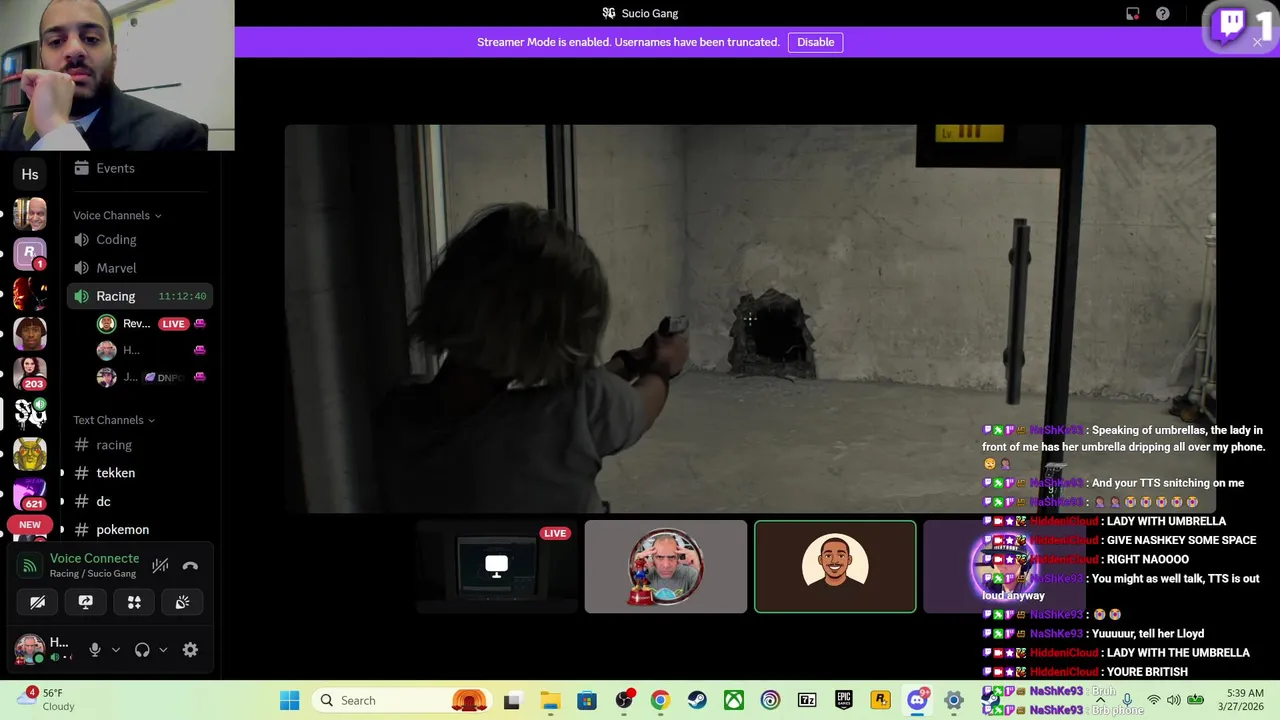Viewport: 1280px width, 720px height.
Task: Open the server showing 621 notifications
Action: tap(30, 494)
